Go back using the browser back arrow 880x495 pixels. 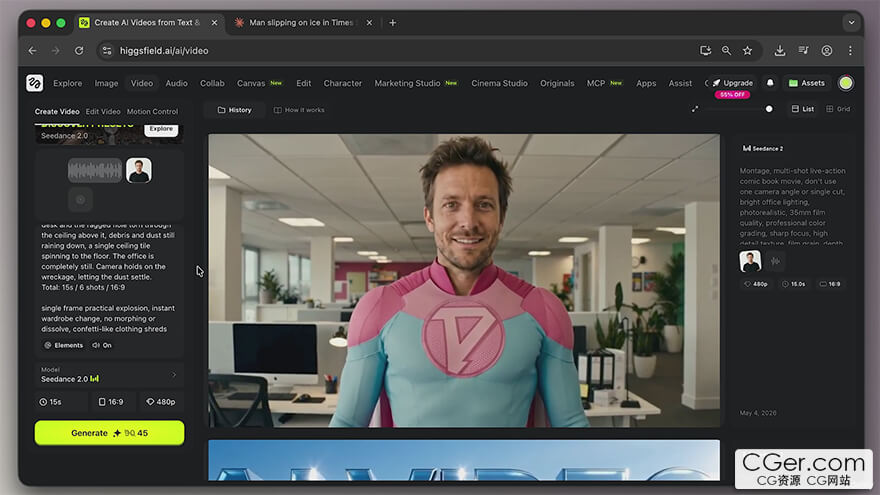(33, 51)
